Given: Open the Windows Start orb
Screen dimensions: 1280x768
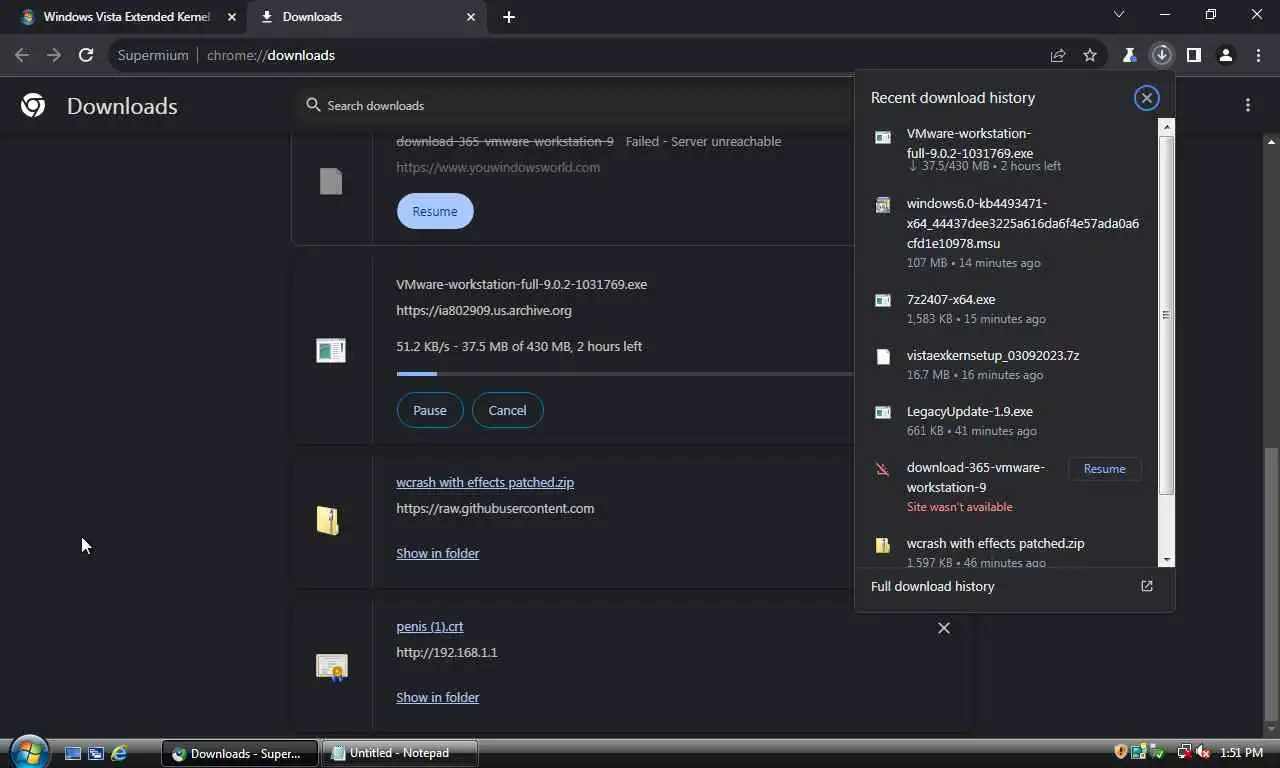Looking at the screenshot, I should [x=28, y=751].
